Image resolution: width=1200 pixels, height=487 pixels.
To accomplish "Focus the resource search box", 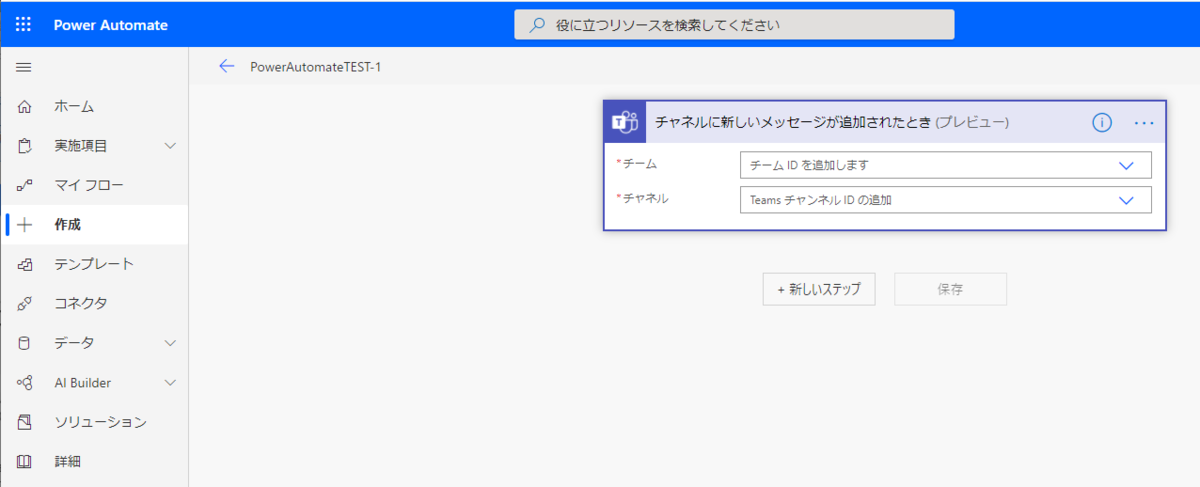I will [734, 24].
